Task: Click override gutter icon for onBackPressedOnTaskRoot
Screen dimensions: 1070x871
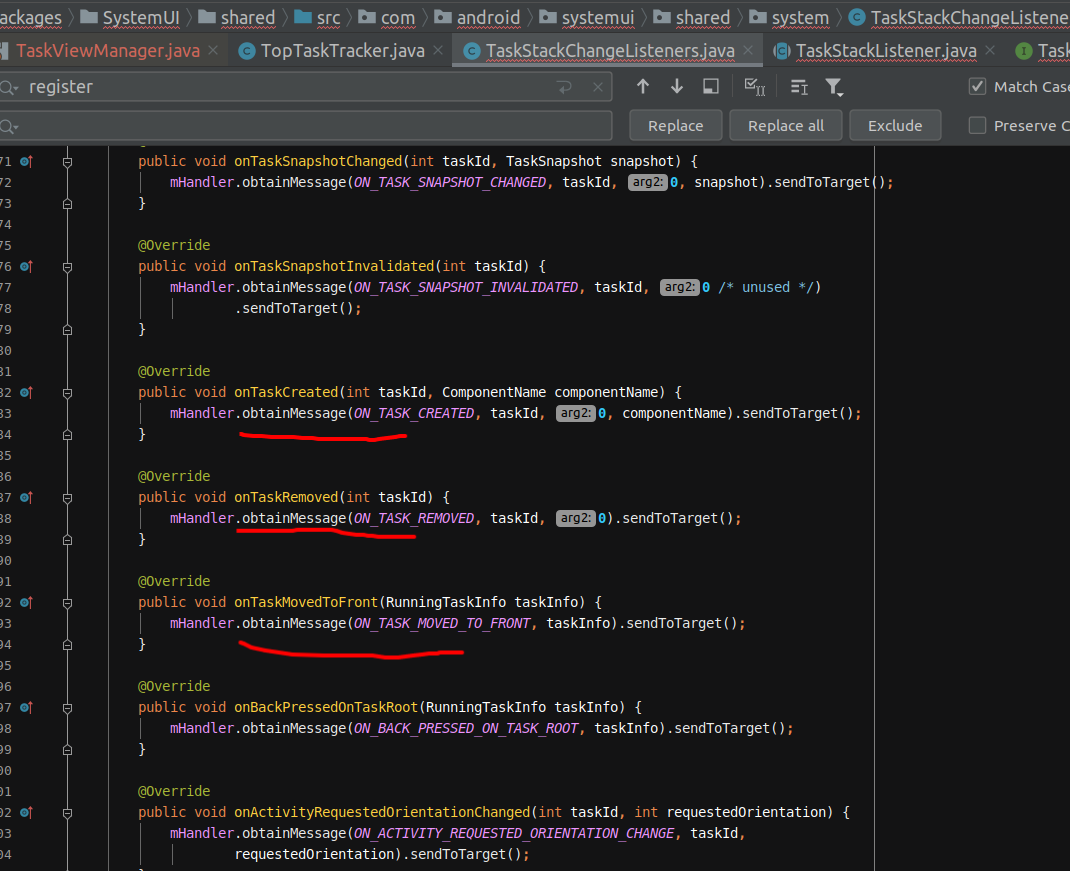Action: pos(27,708)
